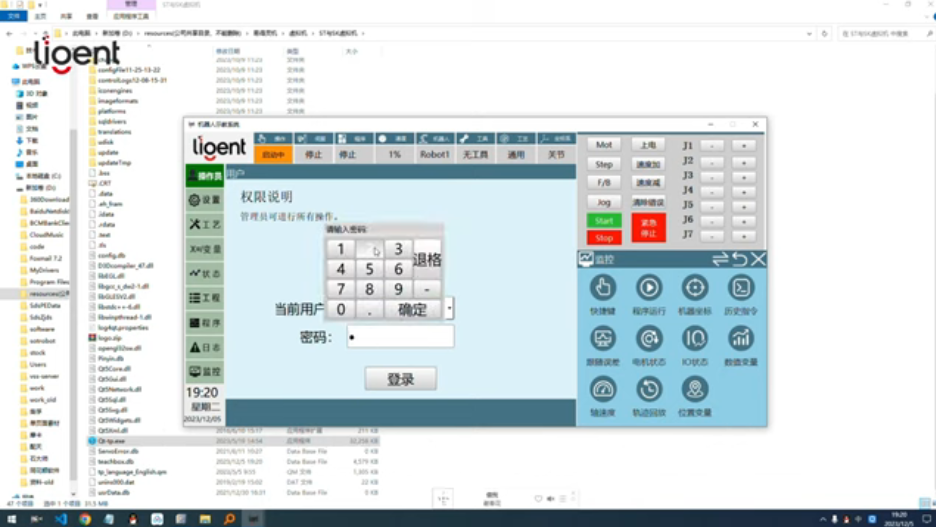Open Chrome from the Windows taskbar
Viewport: 936px width, 527px height.
pos(85,519)
